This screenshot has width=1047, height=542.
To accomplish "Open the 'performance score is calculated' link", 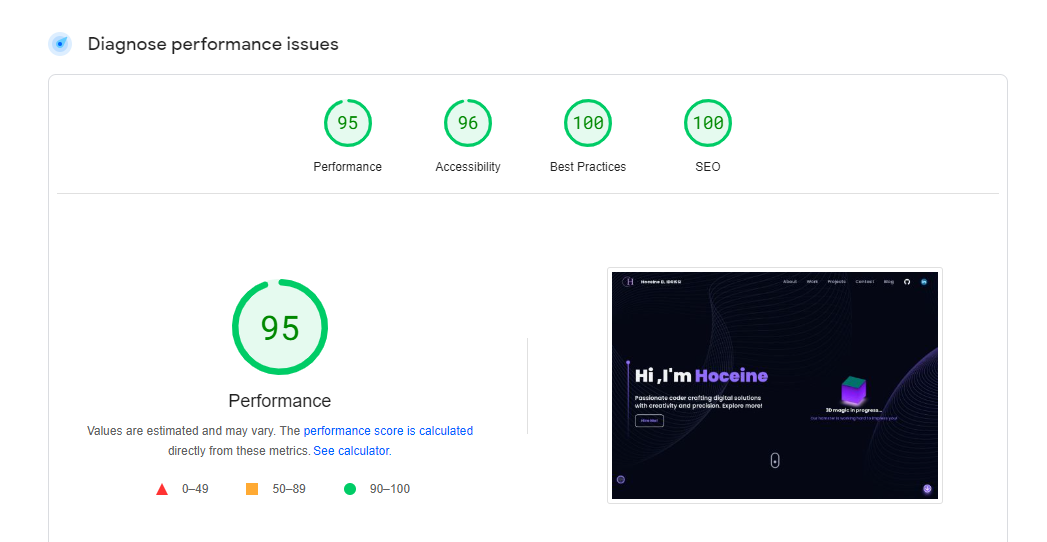I will pos(388,431).
